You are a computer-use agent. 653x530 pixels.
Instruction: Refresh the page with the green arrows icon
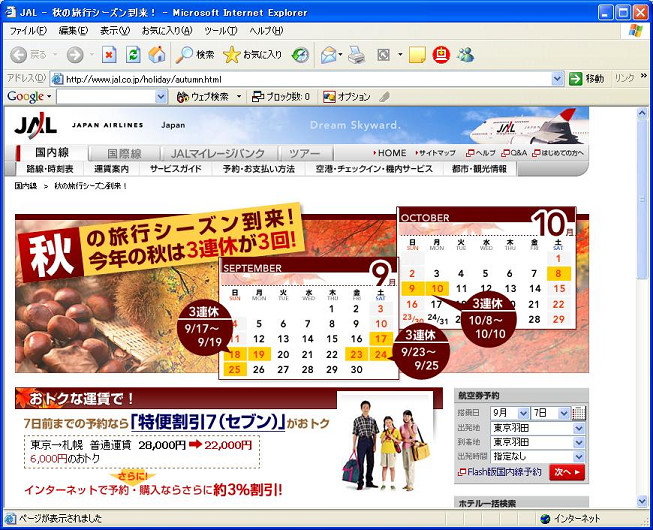[133, 55]
